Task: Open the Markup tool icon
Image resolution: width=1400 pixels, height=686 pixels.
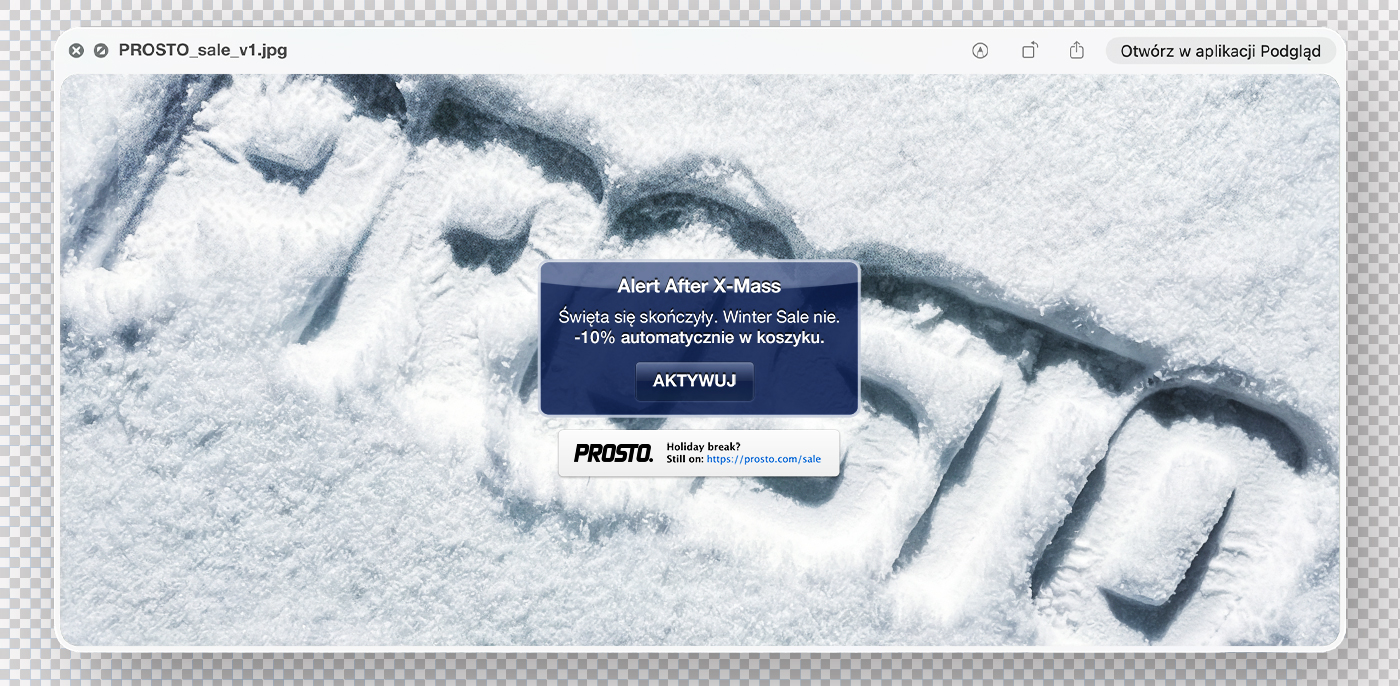Action: [980, 51]
